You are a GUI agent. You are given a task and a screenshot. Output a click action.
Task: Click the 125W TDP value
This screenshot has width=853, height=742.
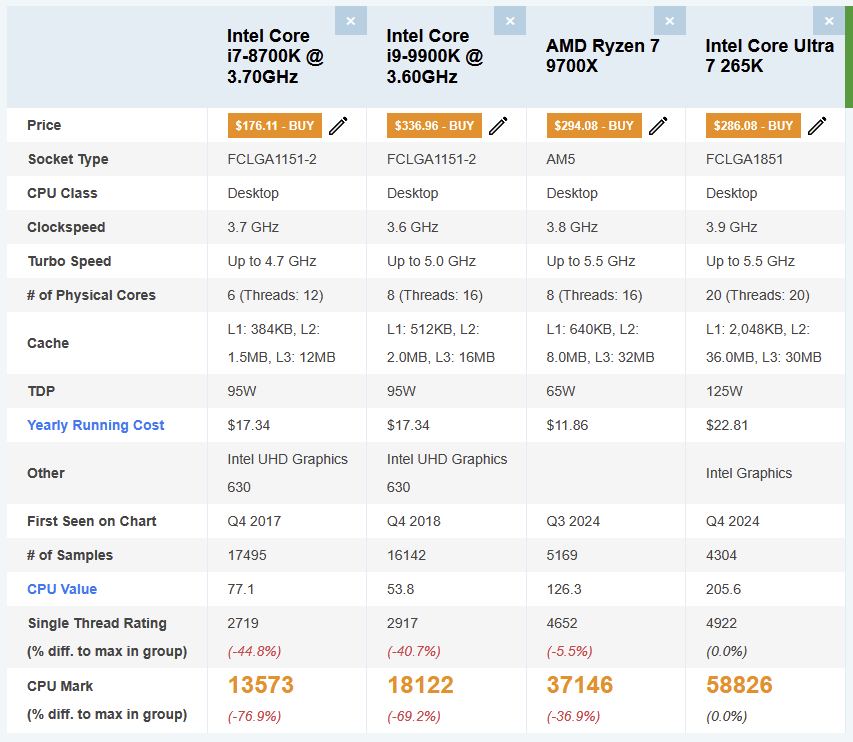(x=724, y=392)
